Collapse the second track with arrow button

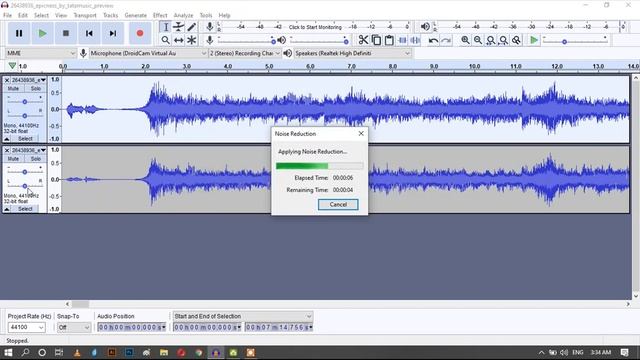[x=7, y=209]
